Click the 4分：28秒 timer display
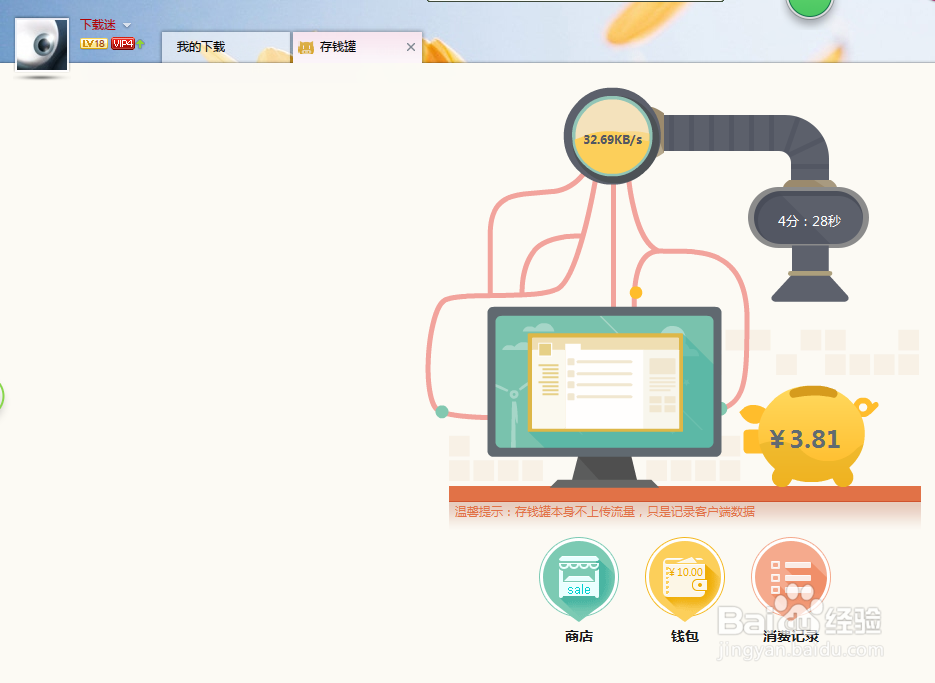The width and height of the screenshot is (935, 683). tap(809, 218)
